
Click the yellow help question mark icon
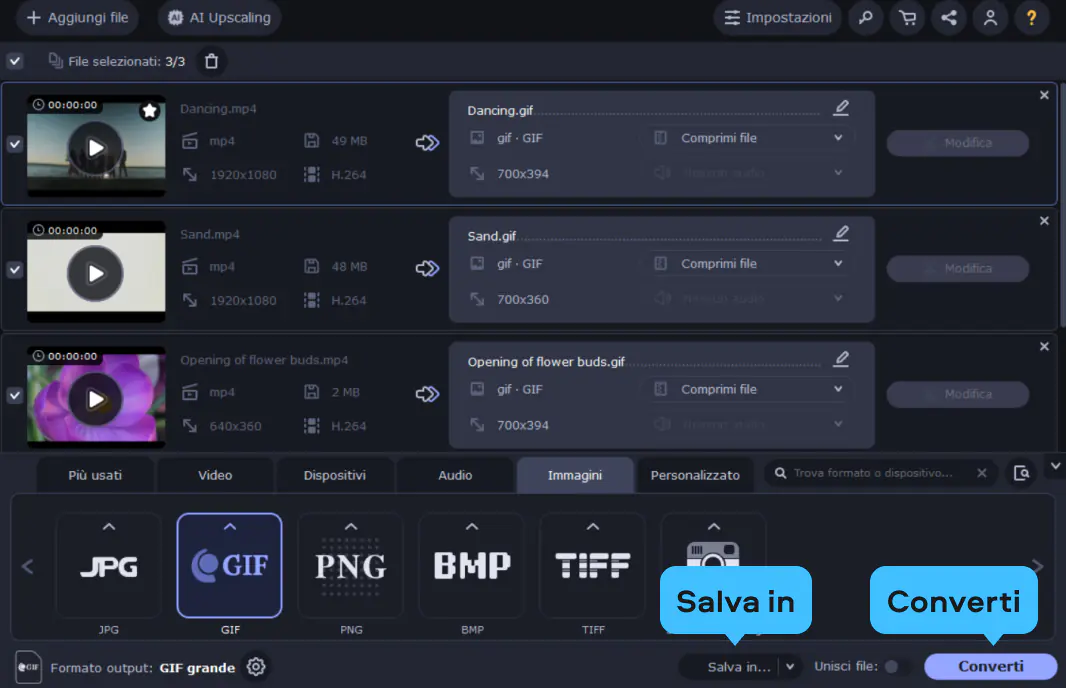coord(1032,18)
